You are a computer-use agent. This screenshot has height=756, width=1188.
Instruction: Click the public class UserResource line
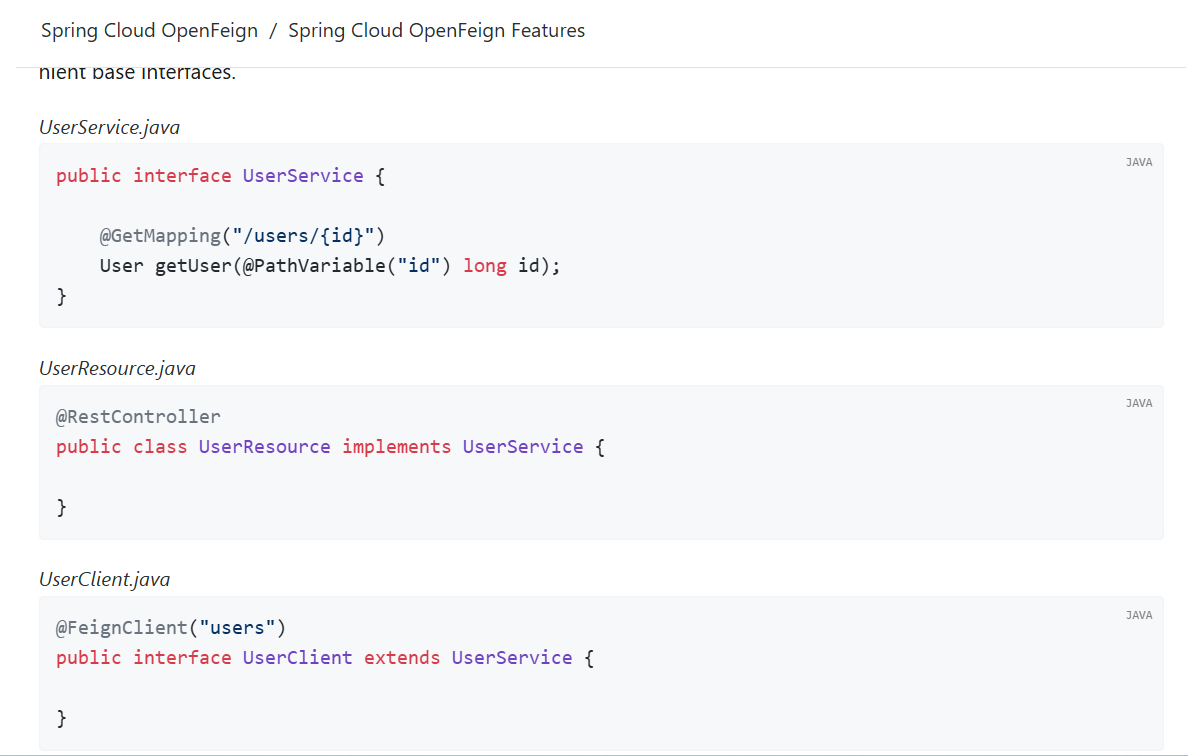(330, 447)
